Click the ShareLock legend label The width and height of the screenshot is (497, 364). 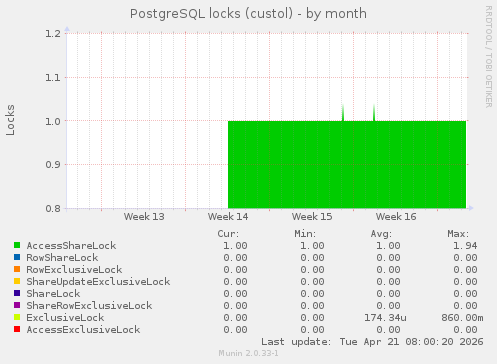(x=53, y=294)
